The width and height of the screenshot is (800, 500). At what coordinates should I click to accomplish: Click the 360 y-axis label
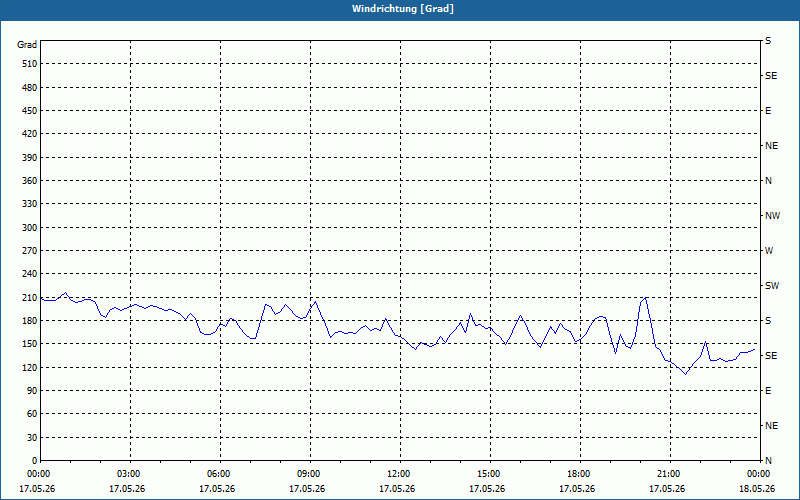(30, 181)
